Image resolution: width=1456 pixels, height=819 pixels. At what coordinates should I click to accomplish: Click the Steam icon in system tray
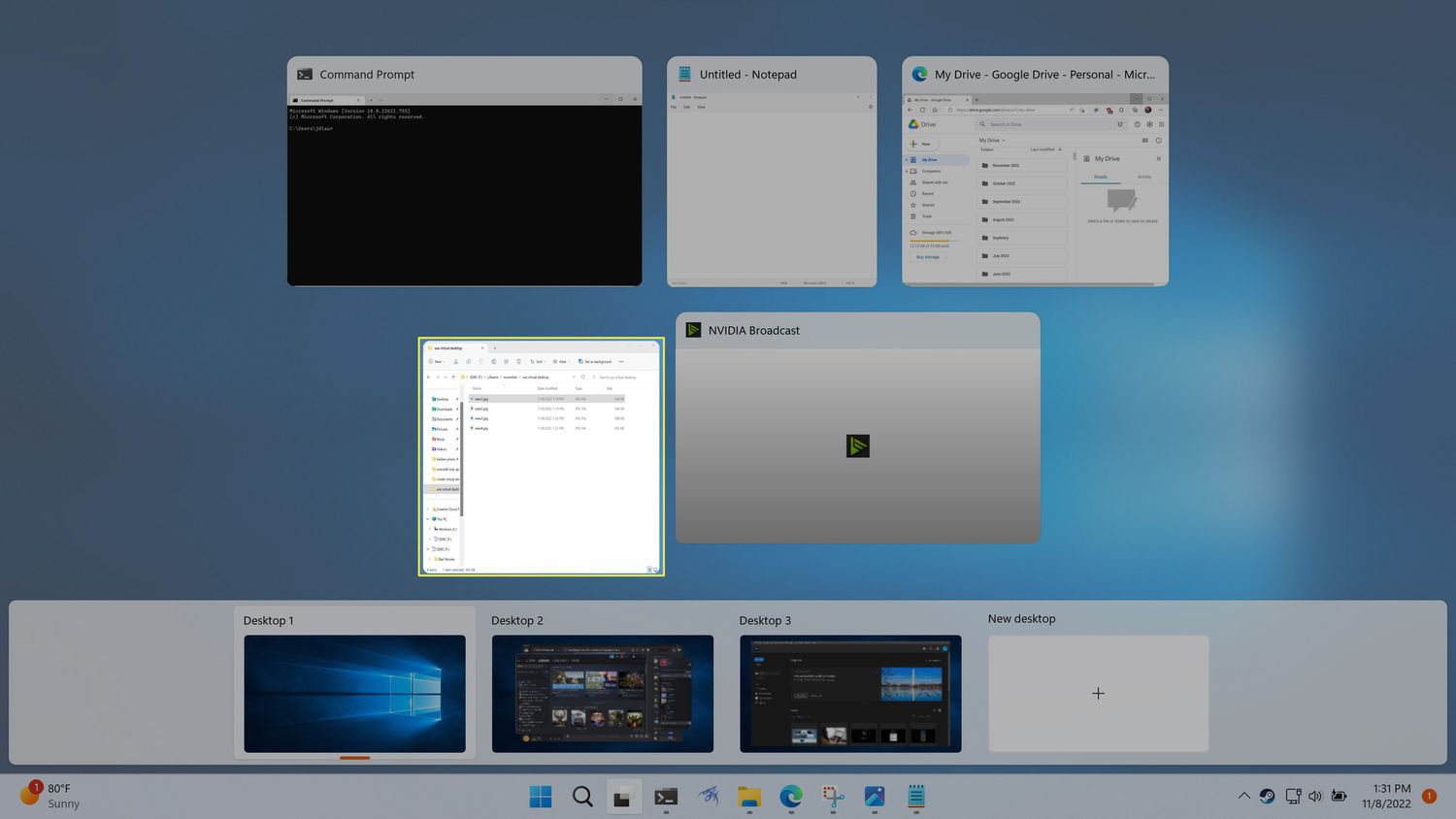tap(1267, 796)
